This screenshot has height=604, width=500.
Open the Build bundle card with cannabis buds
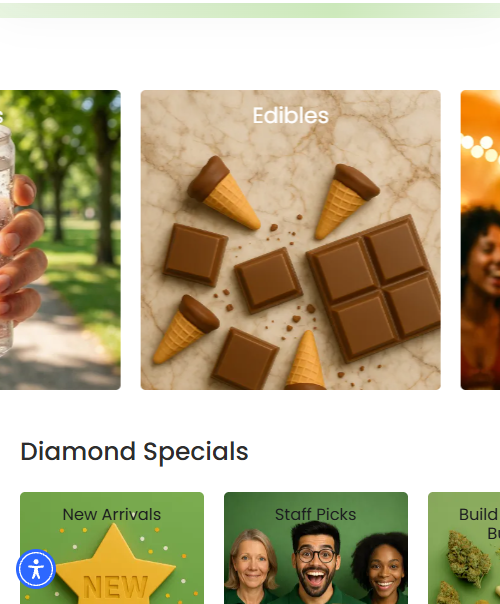[464, 548]
